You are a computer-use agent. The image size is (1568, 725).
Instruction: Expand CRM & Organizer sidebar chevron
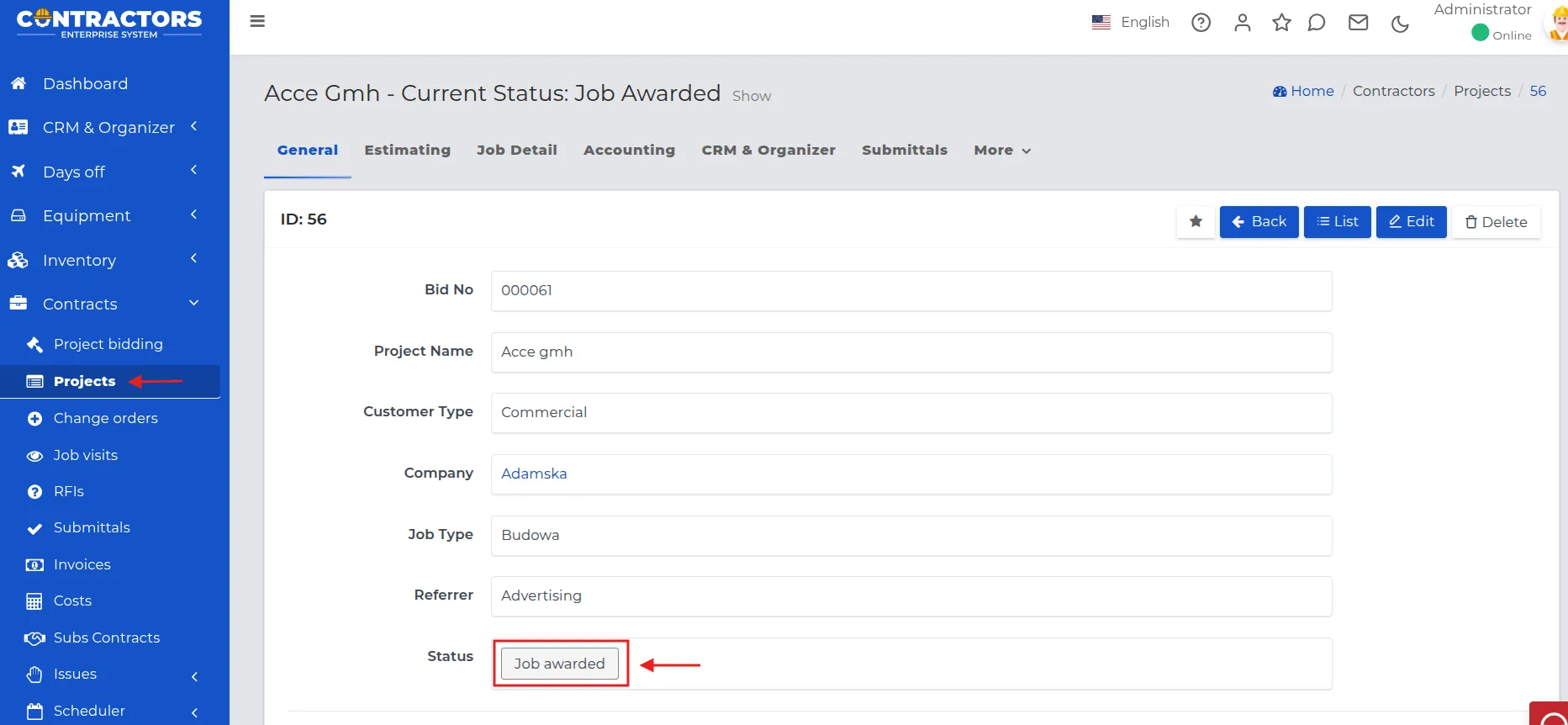click(193, 126)
